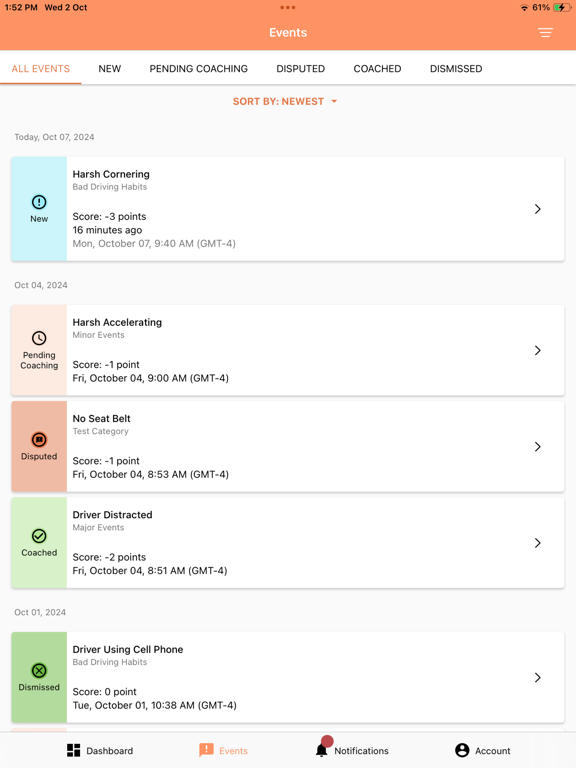The image size is (576, 768).
Task: Expand Sort By: Newest dropdown
Action: [285, 101]
